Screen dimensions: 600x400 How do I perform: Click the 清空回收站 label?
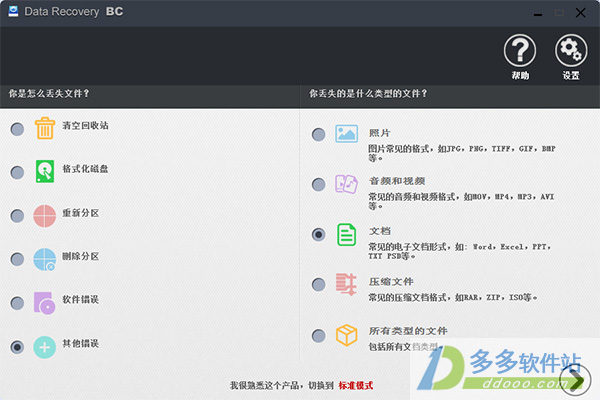pyautogui.click(x=85, y=126)
